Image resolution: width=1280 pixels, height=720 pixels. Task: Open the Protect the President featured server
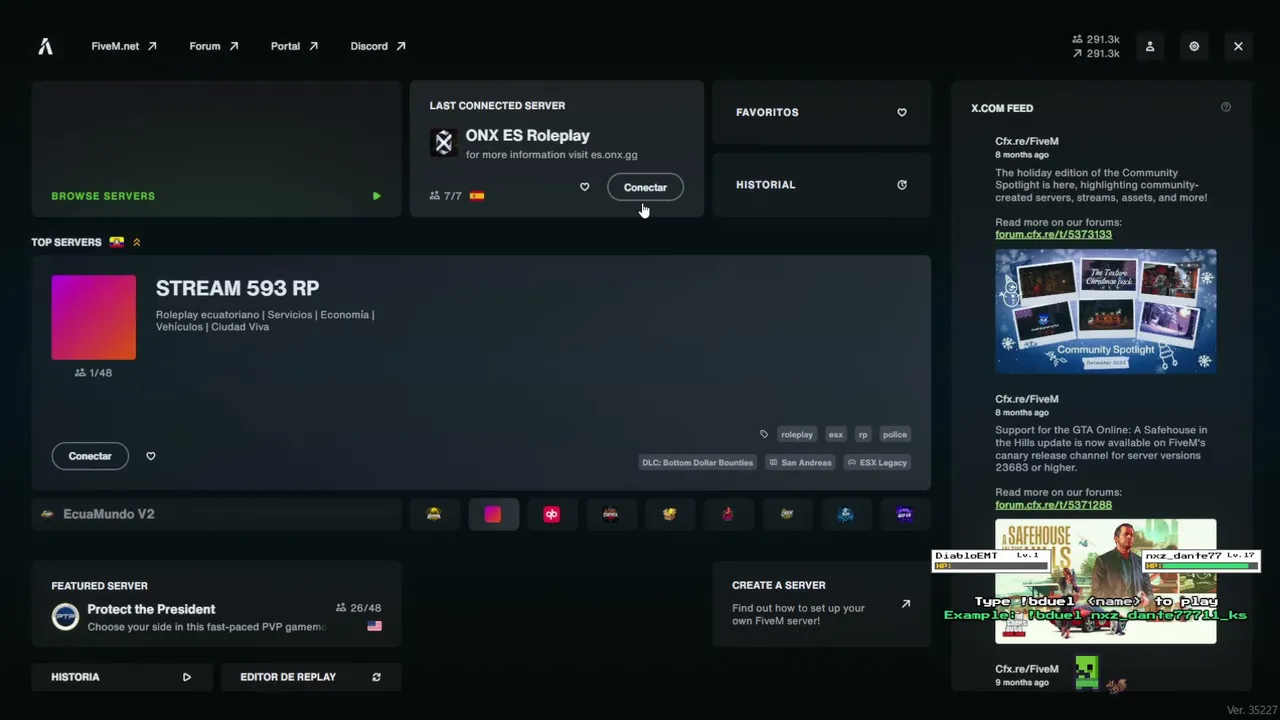(216, 604)
